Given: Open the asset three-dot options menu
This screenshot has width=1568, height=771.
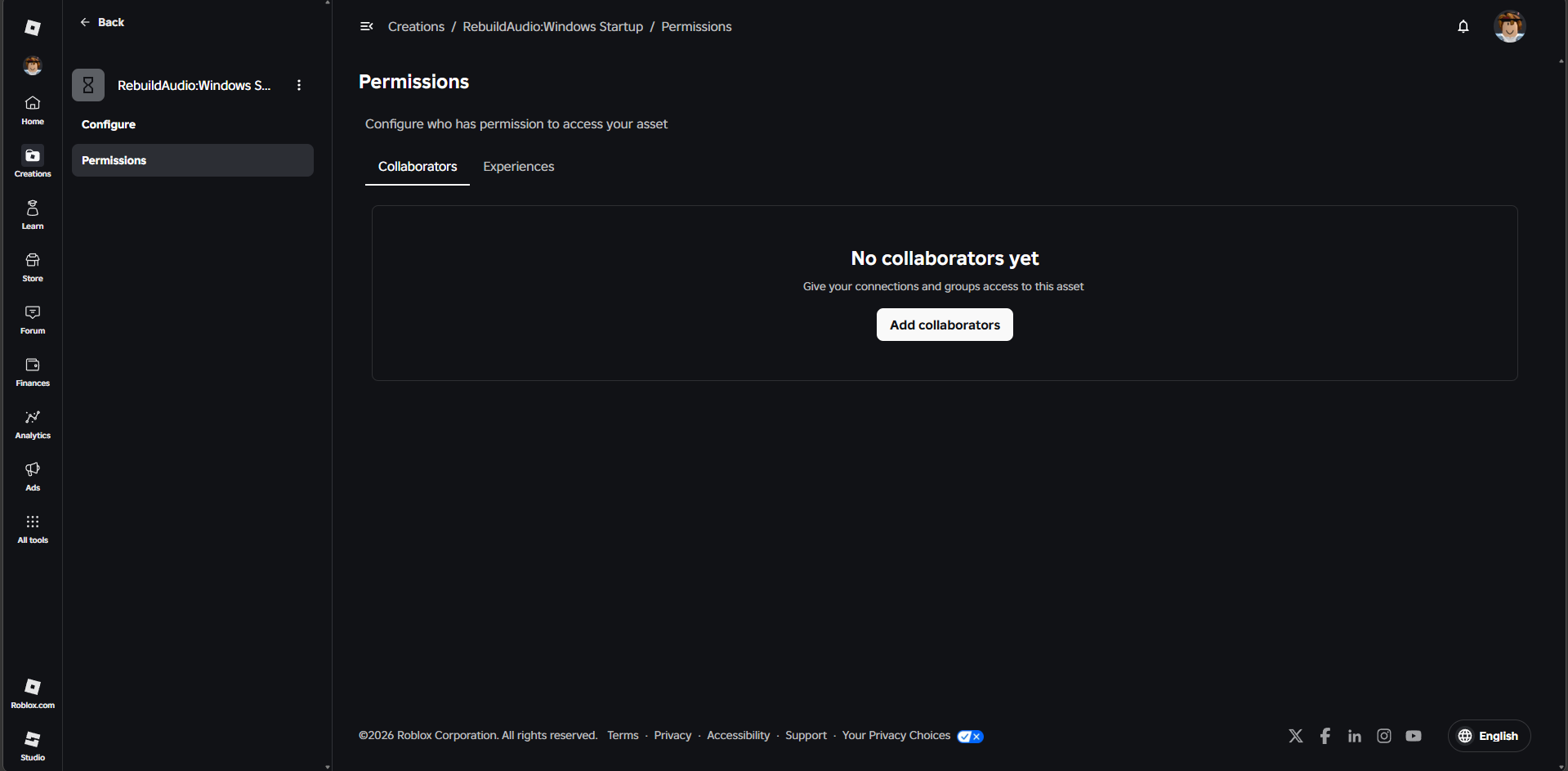Looking at the screenshot, I should pyautogui.click(x=299, y=85).
